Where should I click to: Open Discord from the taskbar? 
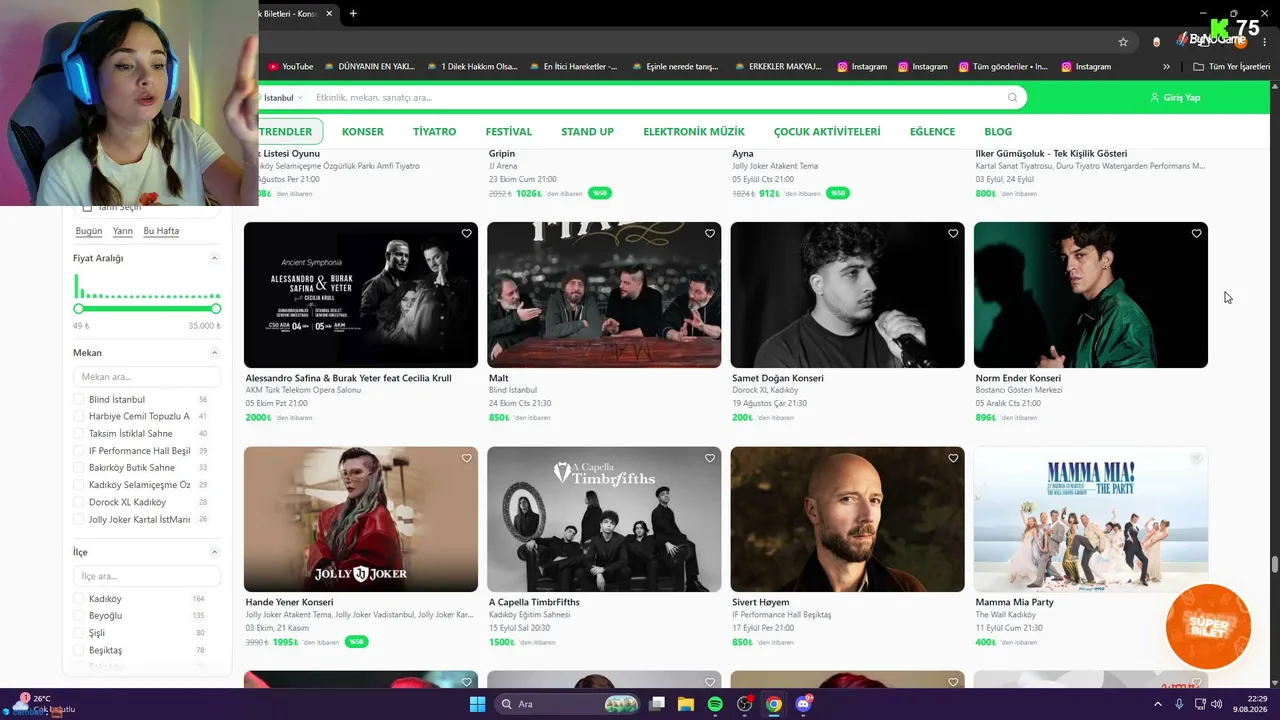(x=803, y=704)
